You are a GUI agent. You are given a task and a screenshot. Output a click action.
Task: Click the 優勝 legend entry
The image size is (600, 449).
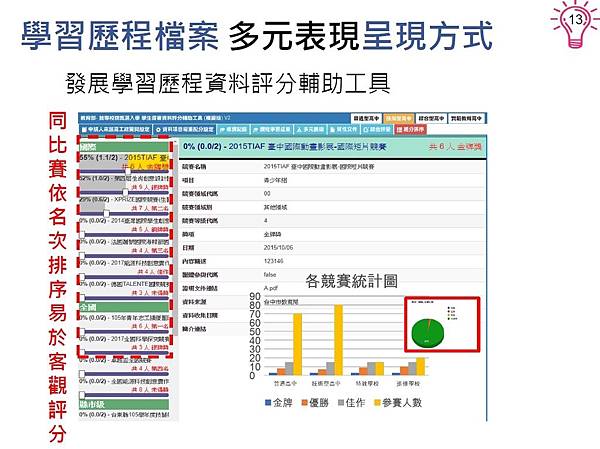[315, 403]
